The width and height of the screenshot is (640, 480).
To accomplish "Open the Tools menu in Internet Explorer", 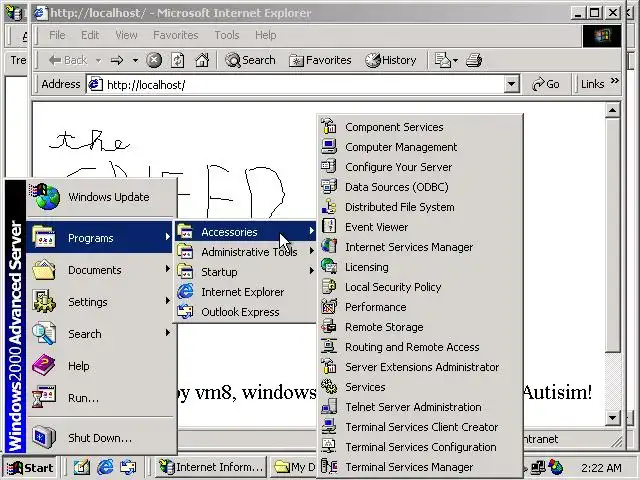I will [227, 35].
